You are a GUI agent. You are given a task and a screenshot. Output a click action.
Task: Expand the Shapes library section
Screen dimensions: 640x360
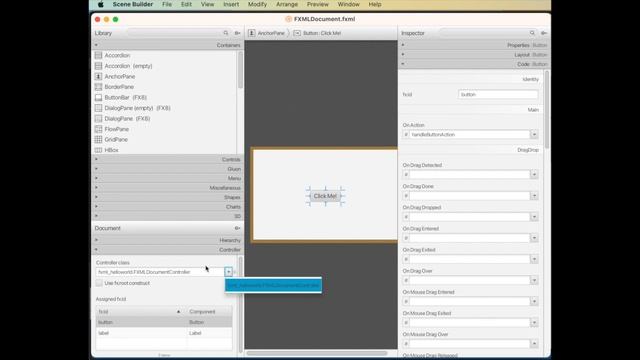[x=167, y=197]
